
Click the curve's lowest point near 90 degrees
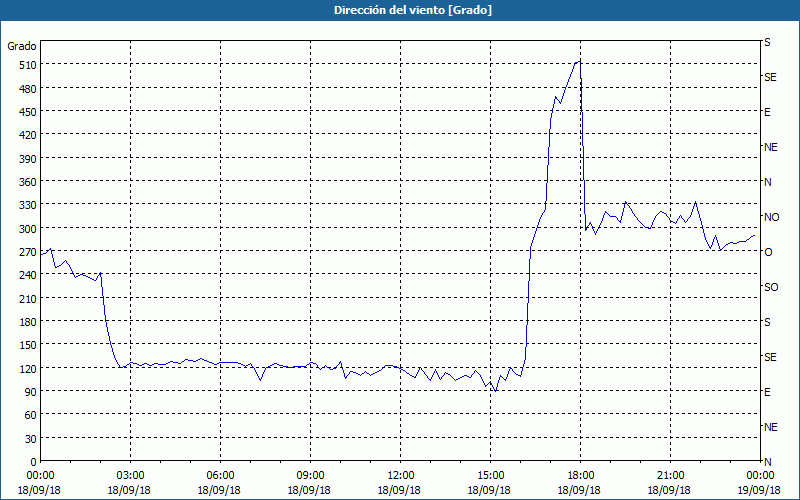(x=495, y=391)
